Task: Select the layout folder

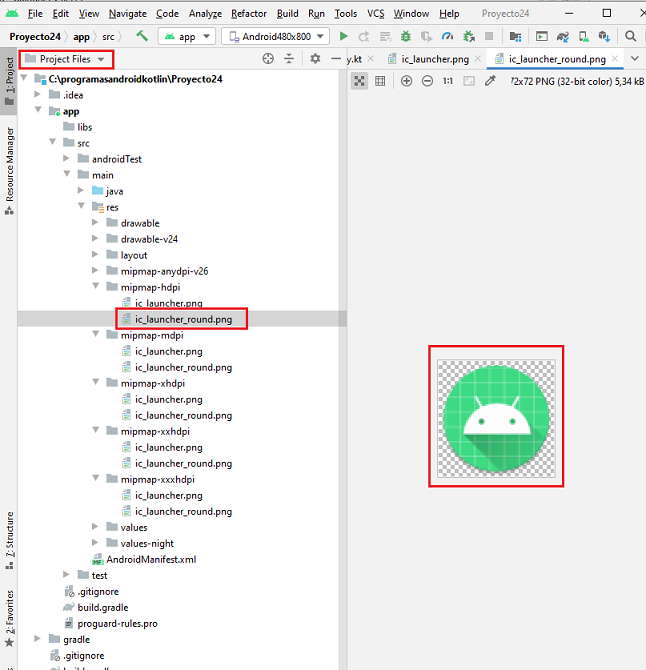Action: point(134,255)
